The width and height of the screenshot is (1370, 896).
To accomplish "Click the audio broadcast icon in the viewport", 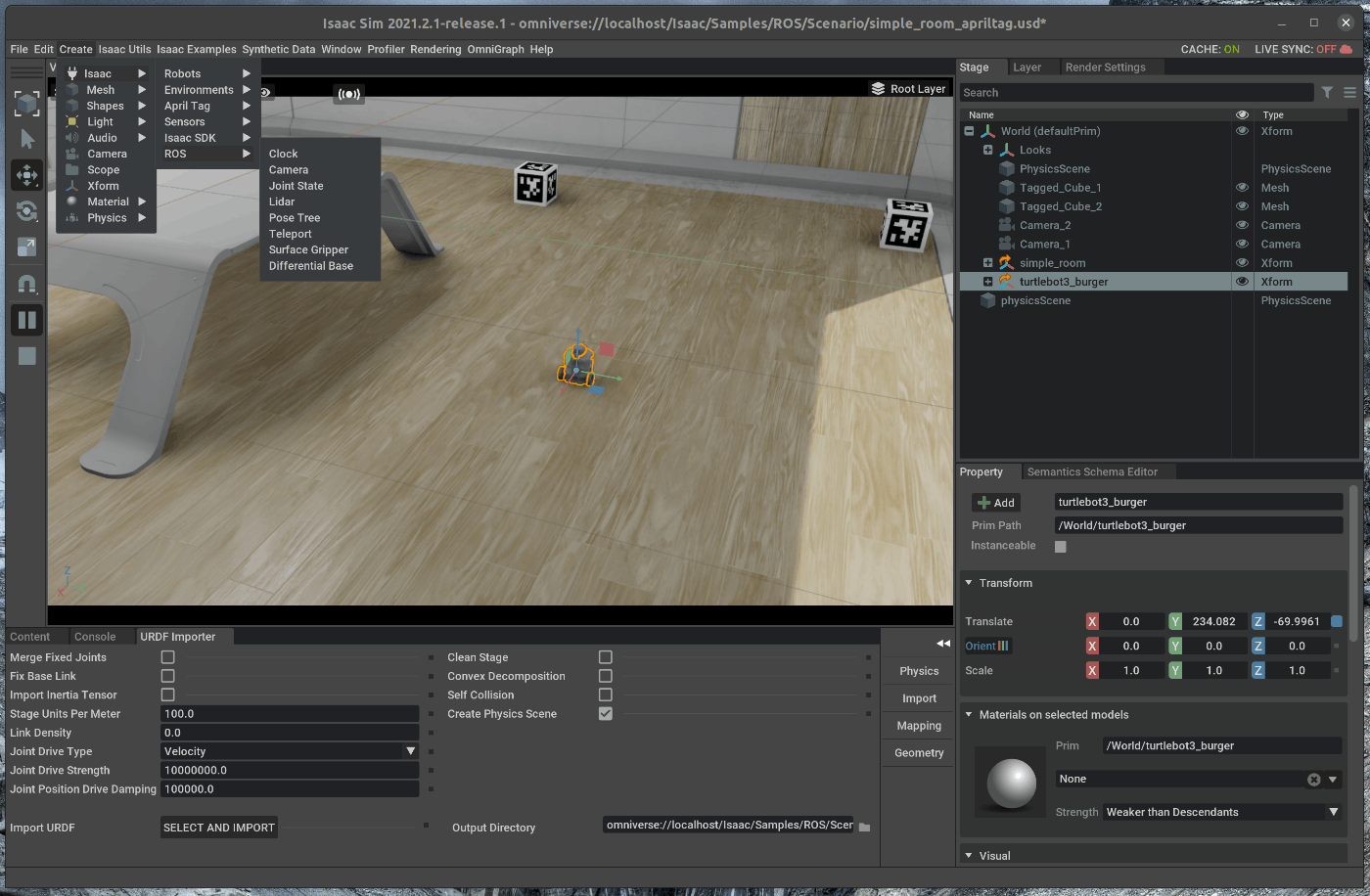I will pyautogui.click(x=349, y=94).
